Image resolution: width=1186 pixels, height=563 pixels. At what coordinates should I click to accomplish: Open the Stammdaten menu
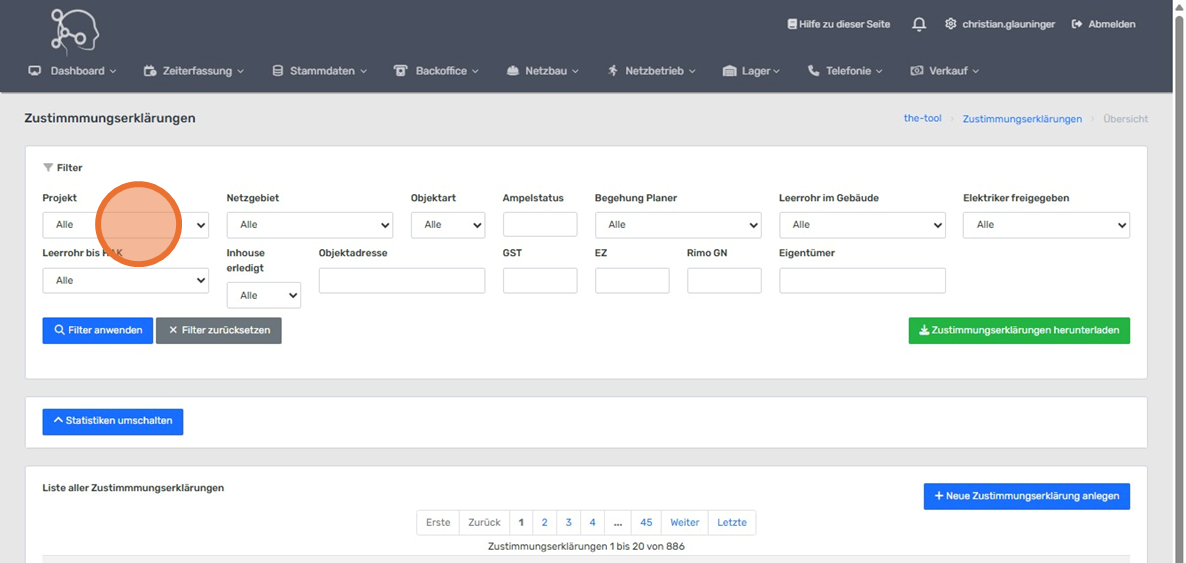pyautogui.click(x=320, y=71)
